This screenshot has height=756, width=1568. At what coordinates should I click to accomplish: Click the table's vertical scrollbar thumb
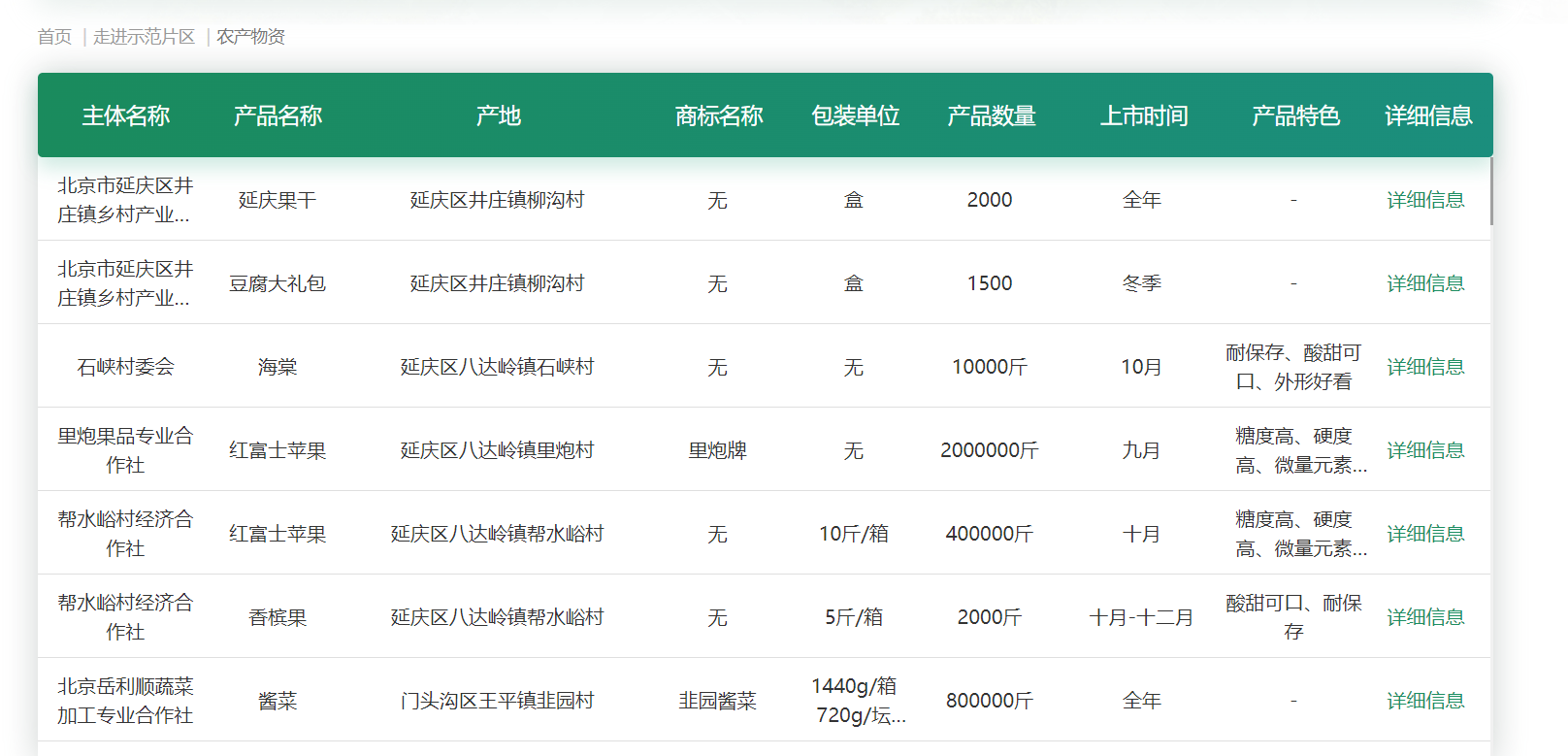[1490, 192]
